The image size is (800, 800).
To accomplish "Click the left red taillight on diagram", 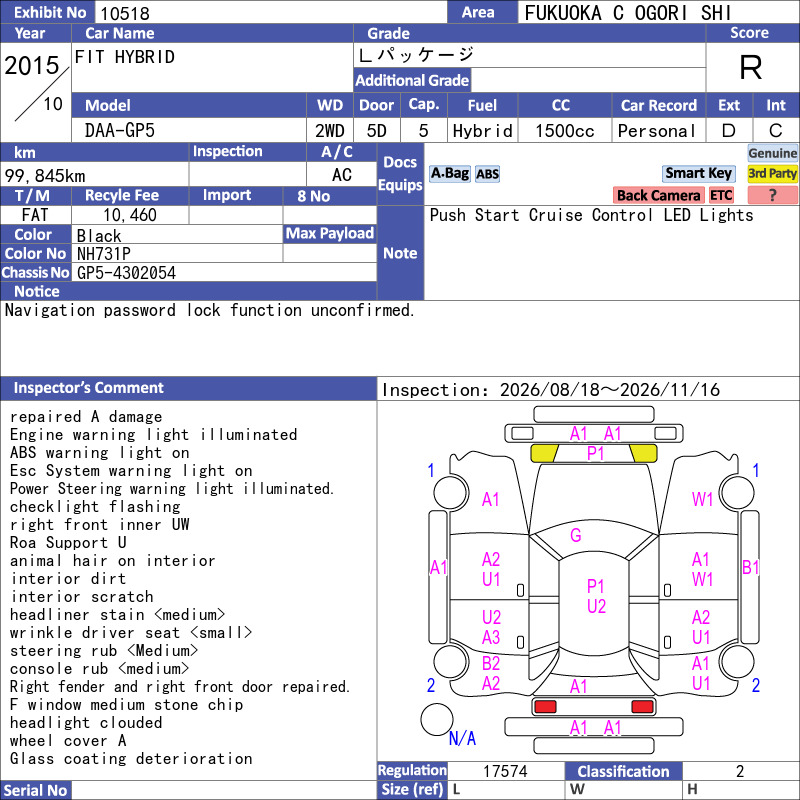I will click(544, 707).
